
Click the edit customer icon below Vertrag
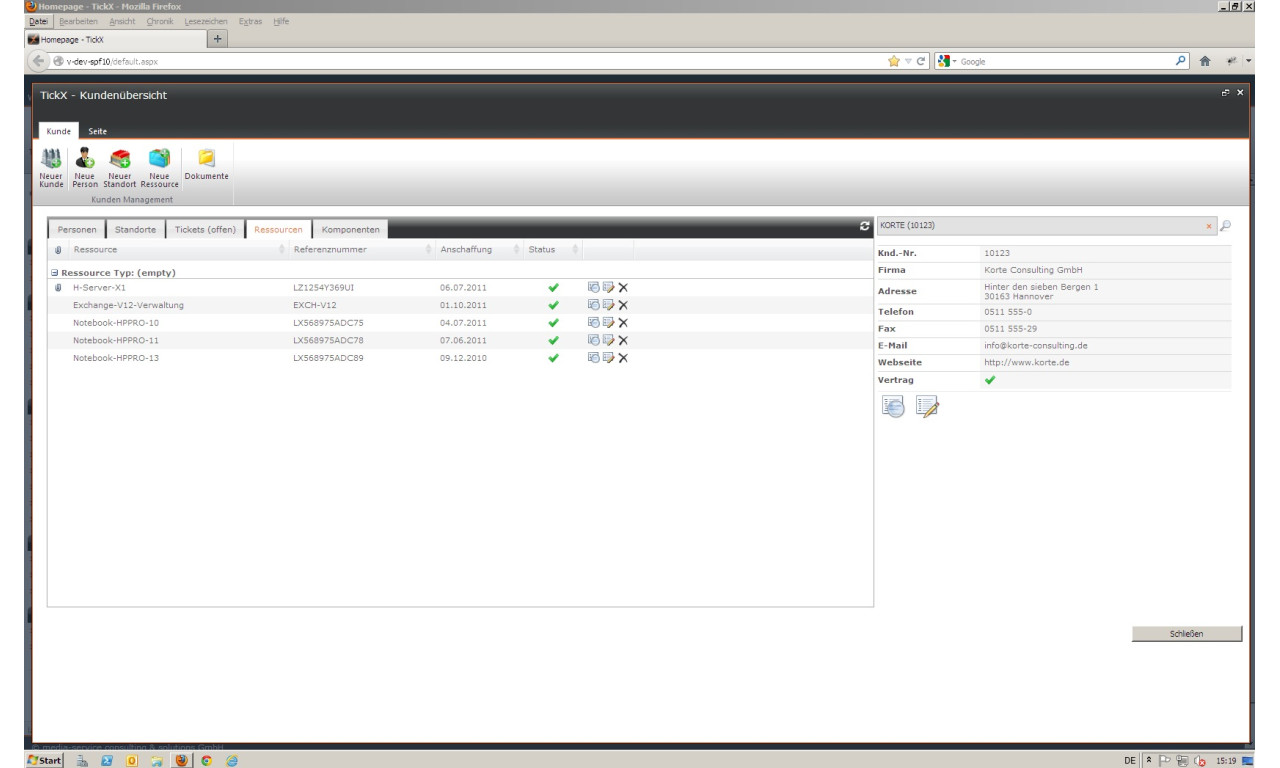pos(928,406)
